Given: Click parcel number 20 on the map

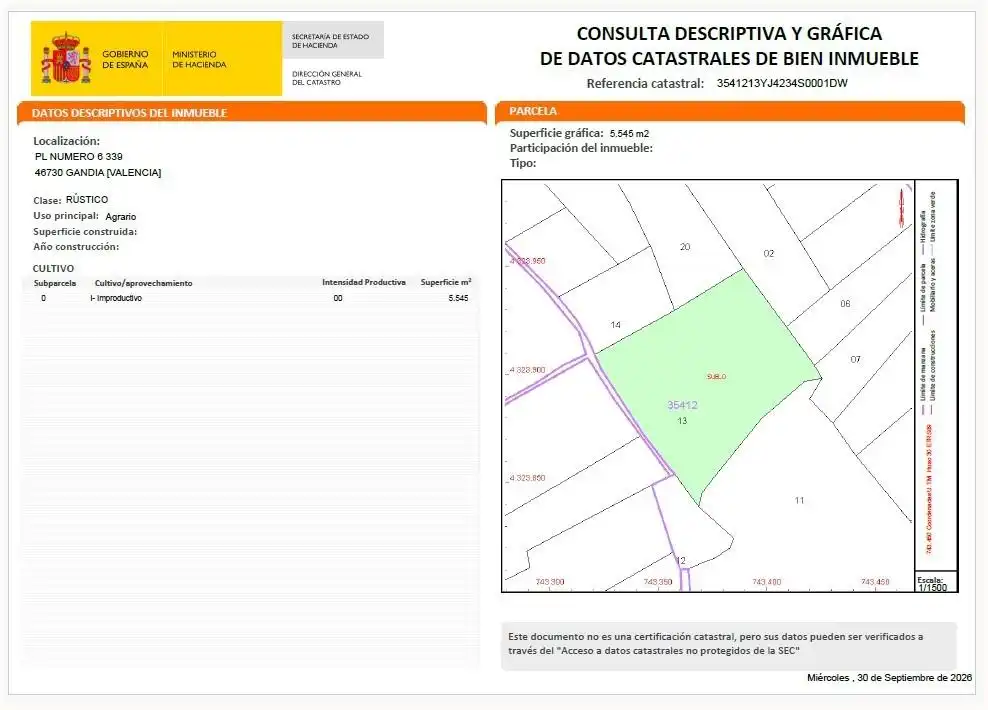Looking at the screenshot, I should (x=685, y=247).
